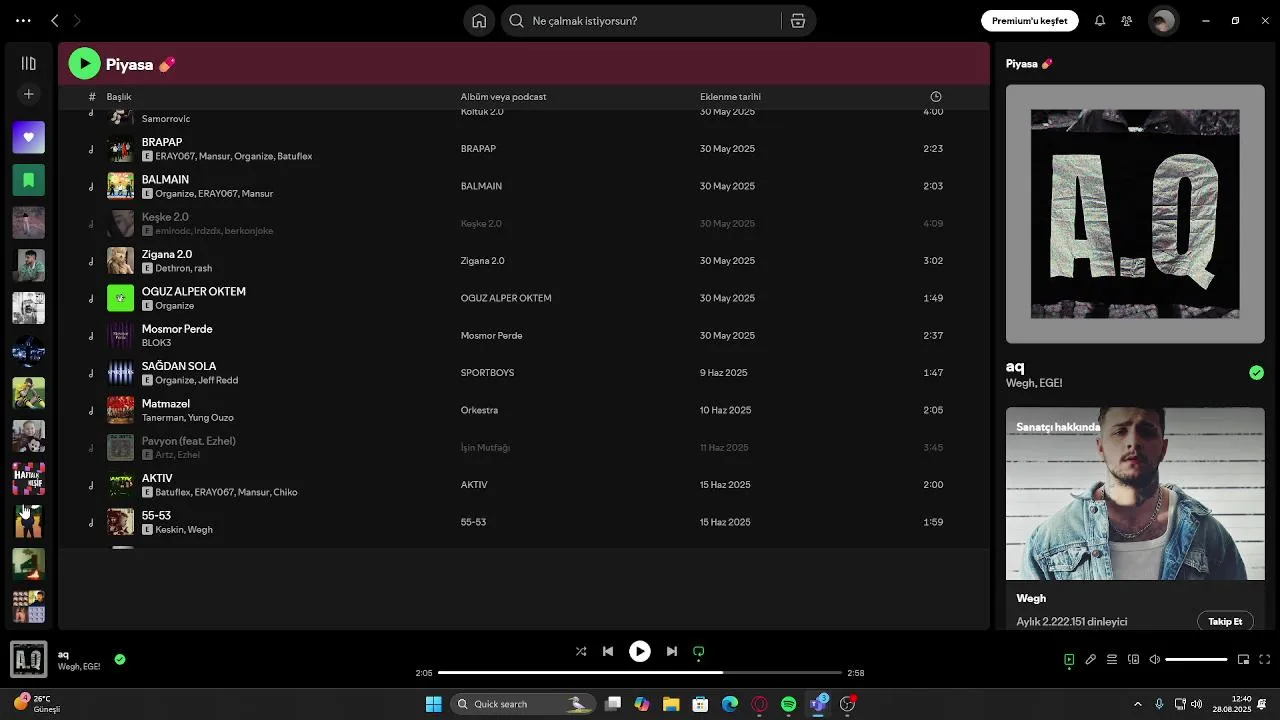Adjust the Spotify volume slider

[x=1197, y=660]
